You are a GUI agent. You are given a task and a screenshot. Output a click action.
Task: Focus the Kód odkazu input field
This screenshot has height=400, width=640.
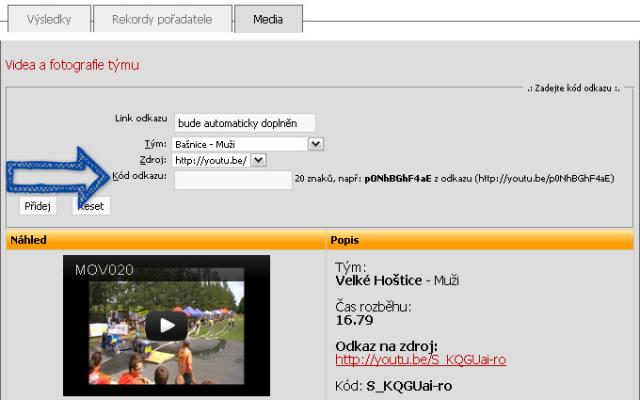[x=233, y=180]
